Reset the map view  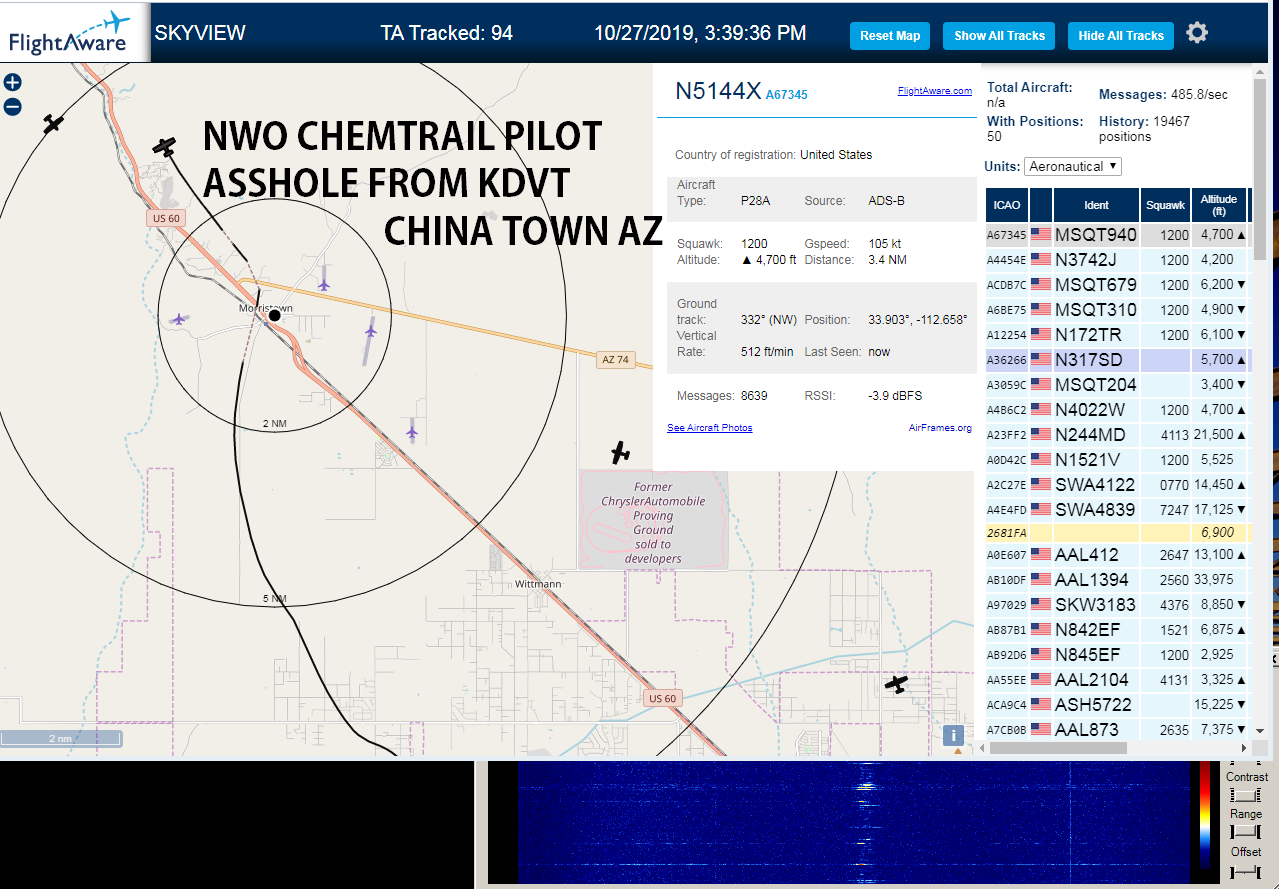[x=890, y=36]
